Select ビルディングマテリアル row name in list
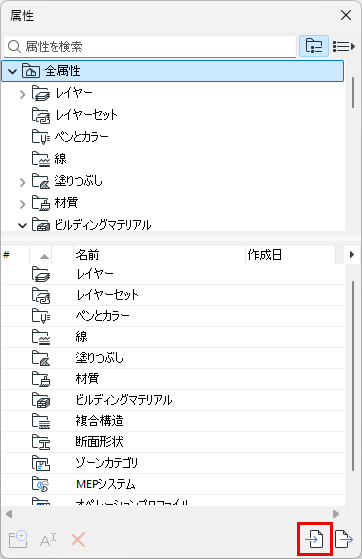 [124, 400]
